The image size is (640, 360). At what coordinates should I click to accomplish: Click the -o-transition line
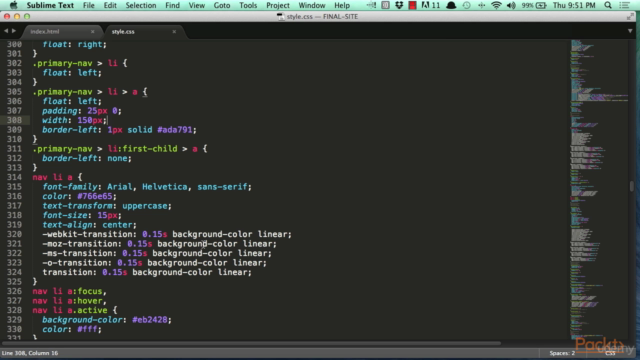(155, 263)
